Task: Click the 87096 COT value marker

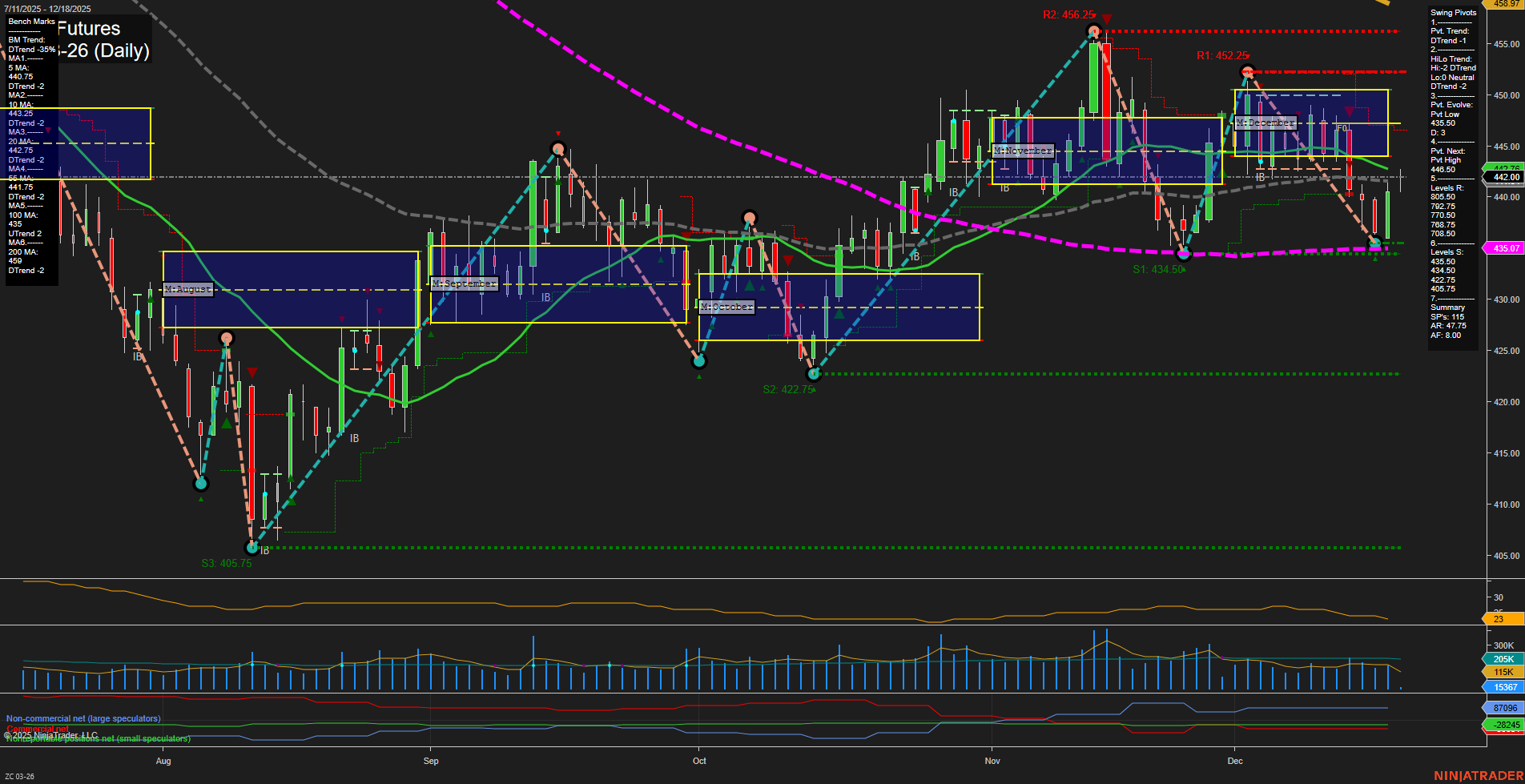Action: 1503,707
